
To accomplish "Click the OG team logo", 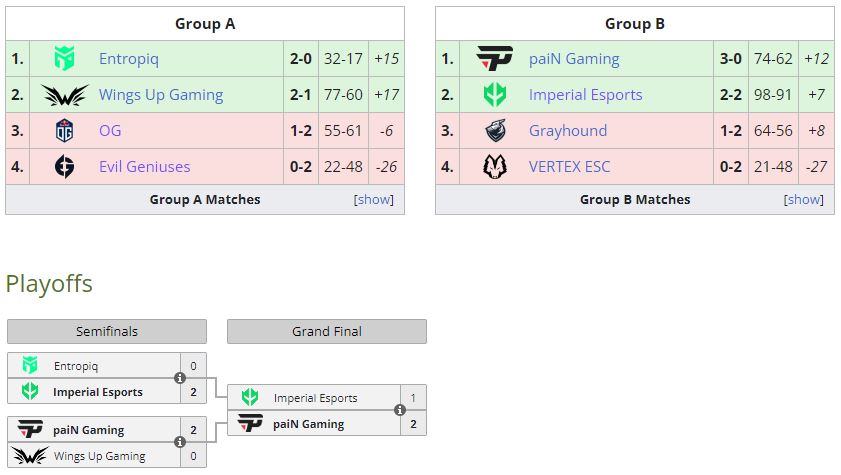I will [x=65, y=131].
